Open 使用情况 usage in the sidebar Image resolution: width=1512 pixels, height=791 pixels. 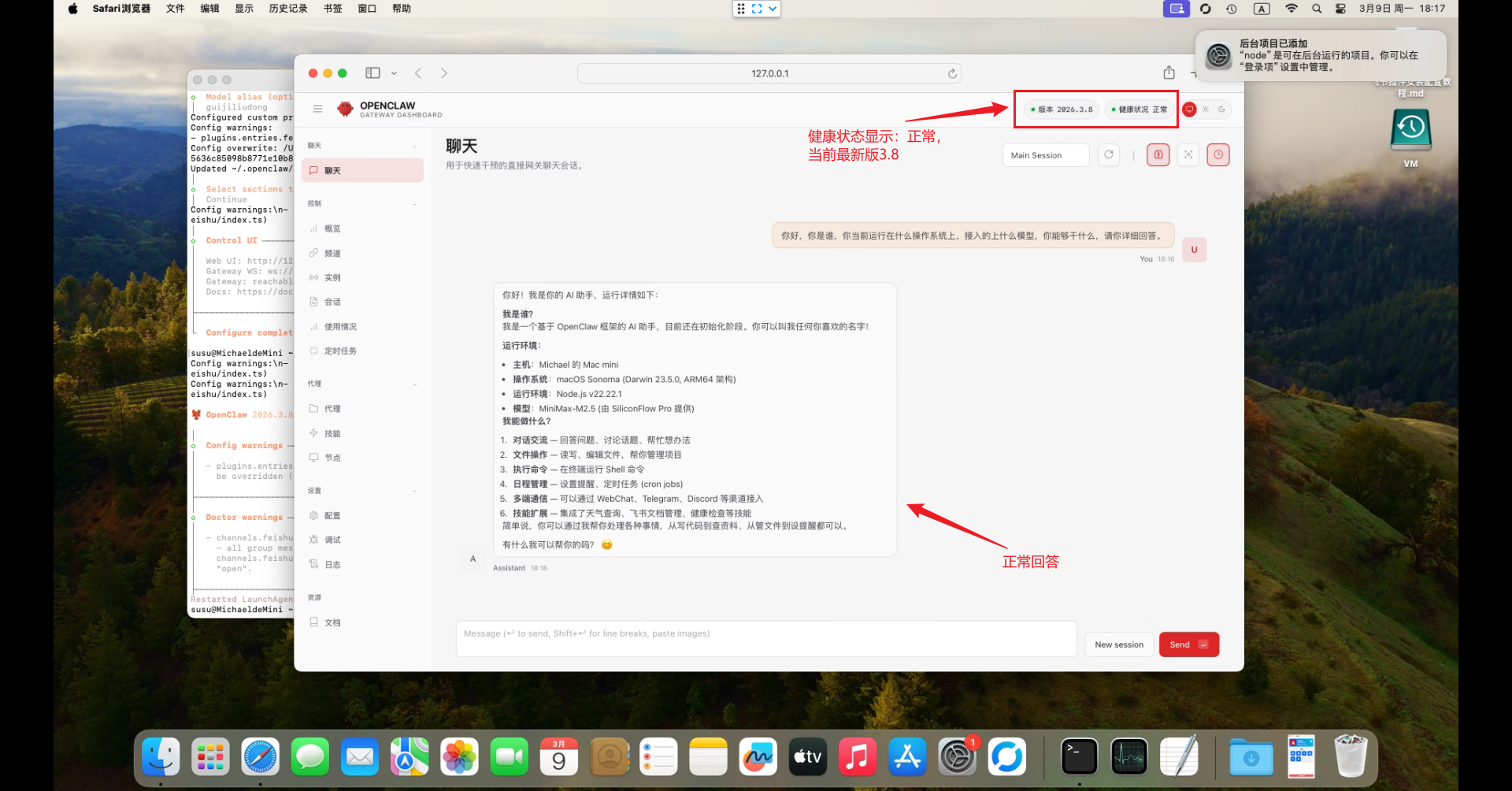click(x=362, y=326)
